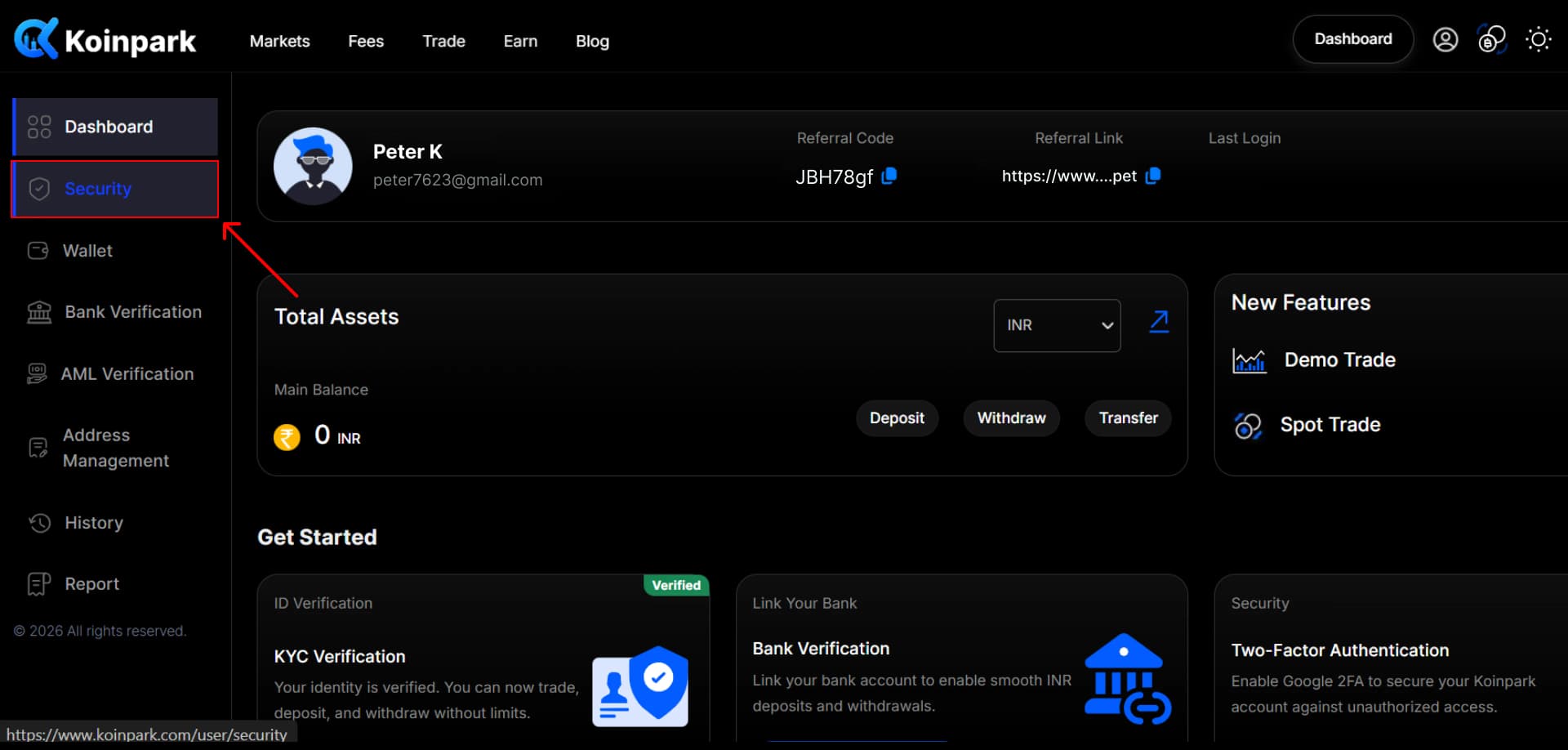Click the AML Verification icon in sidebar
Screen dimensions: 1568x750
click(x=37, y=374)
